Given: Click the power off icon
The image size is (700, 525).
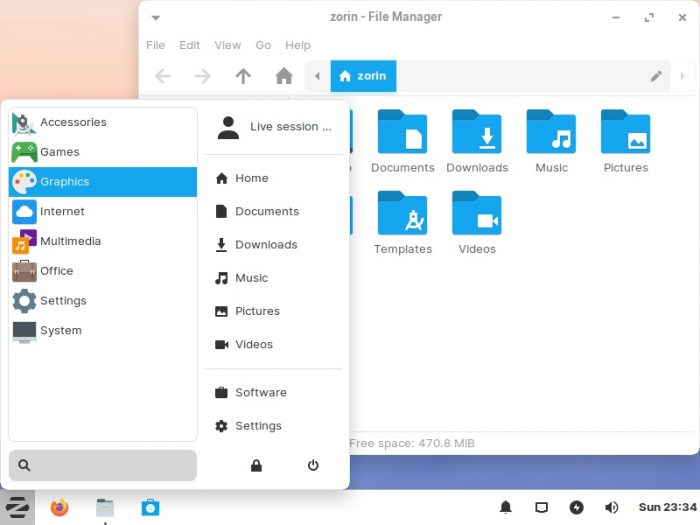Looking at the screenshot, I should click(x=313, y=465).
